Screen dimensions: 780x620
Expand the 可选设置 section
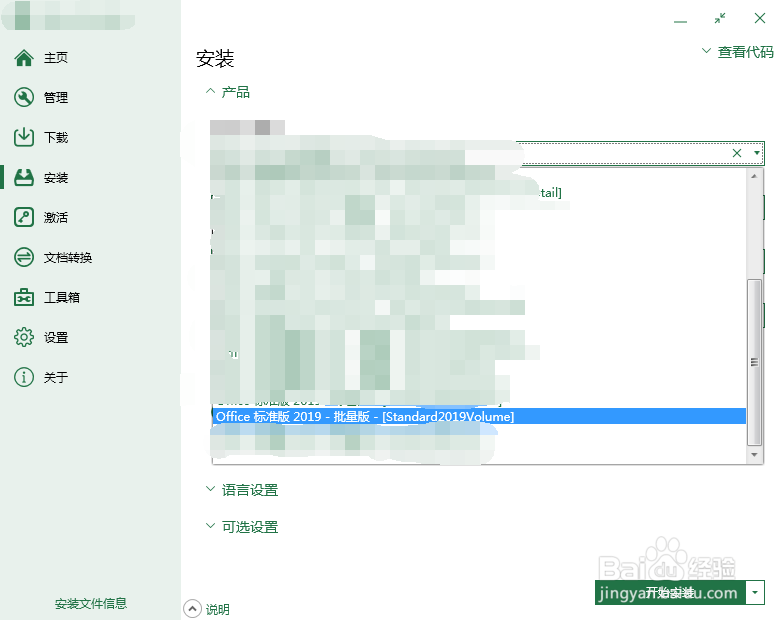[x=242, y=527]
